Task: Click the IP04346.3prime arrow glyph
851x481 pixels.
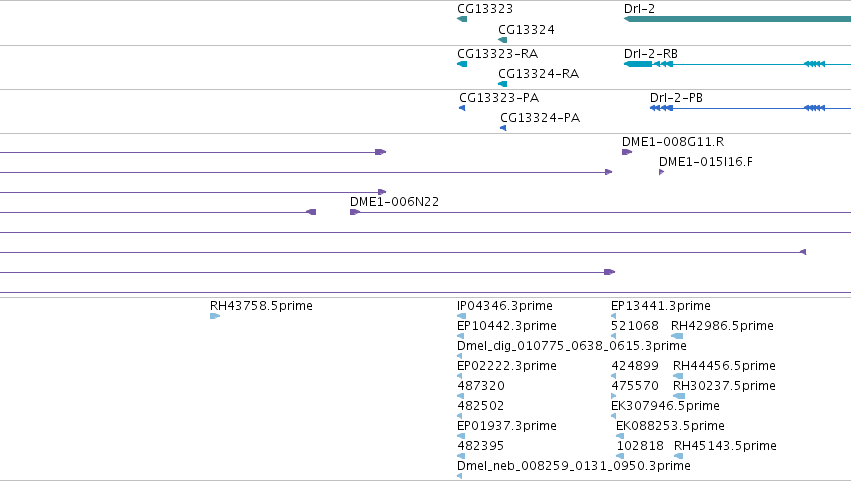Action: pos(461,316)
